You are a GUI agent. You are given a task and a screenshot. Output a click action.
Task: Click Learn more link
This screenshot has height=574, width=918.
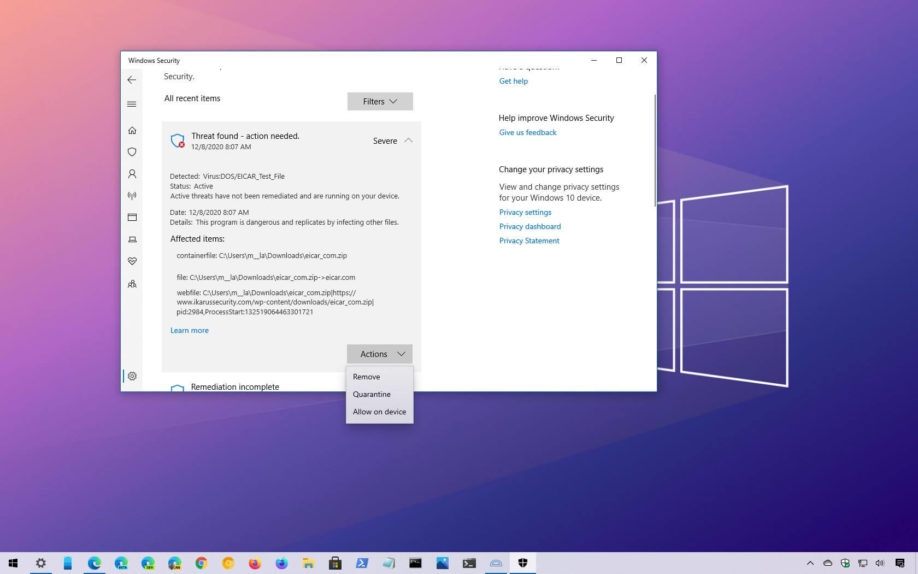click(189, 330)
